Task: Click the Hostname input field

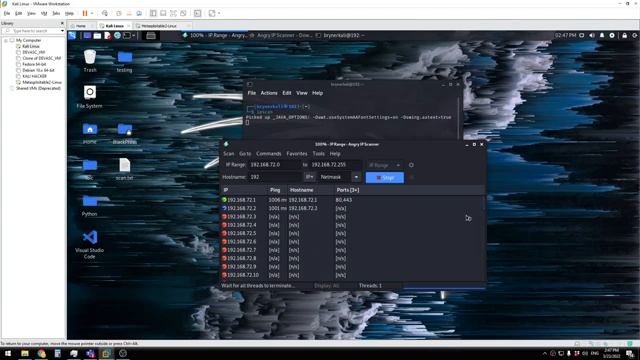Action: pyautogui.click(x=275, y=177)
